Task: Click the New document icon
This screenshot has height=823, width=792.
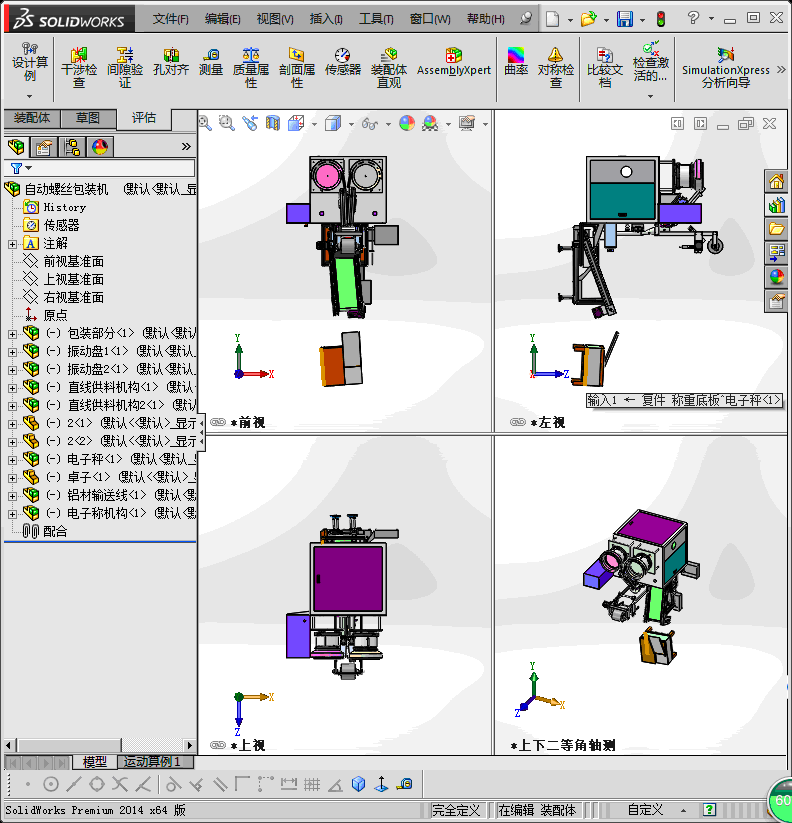Action: click(x=552, y=19)
